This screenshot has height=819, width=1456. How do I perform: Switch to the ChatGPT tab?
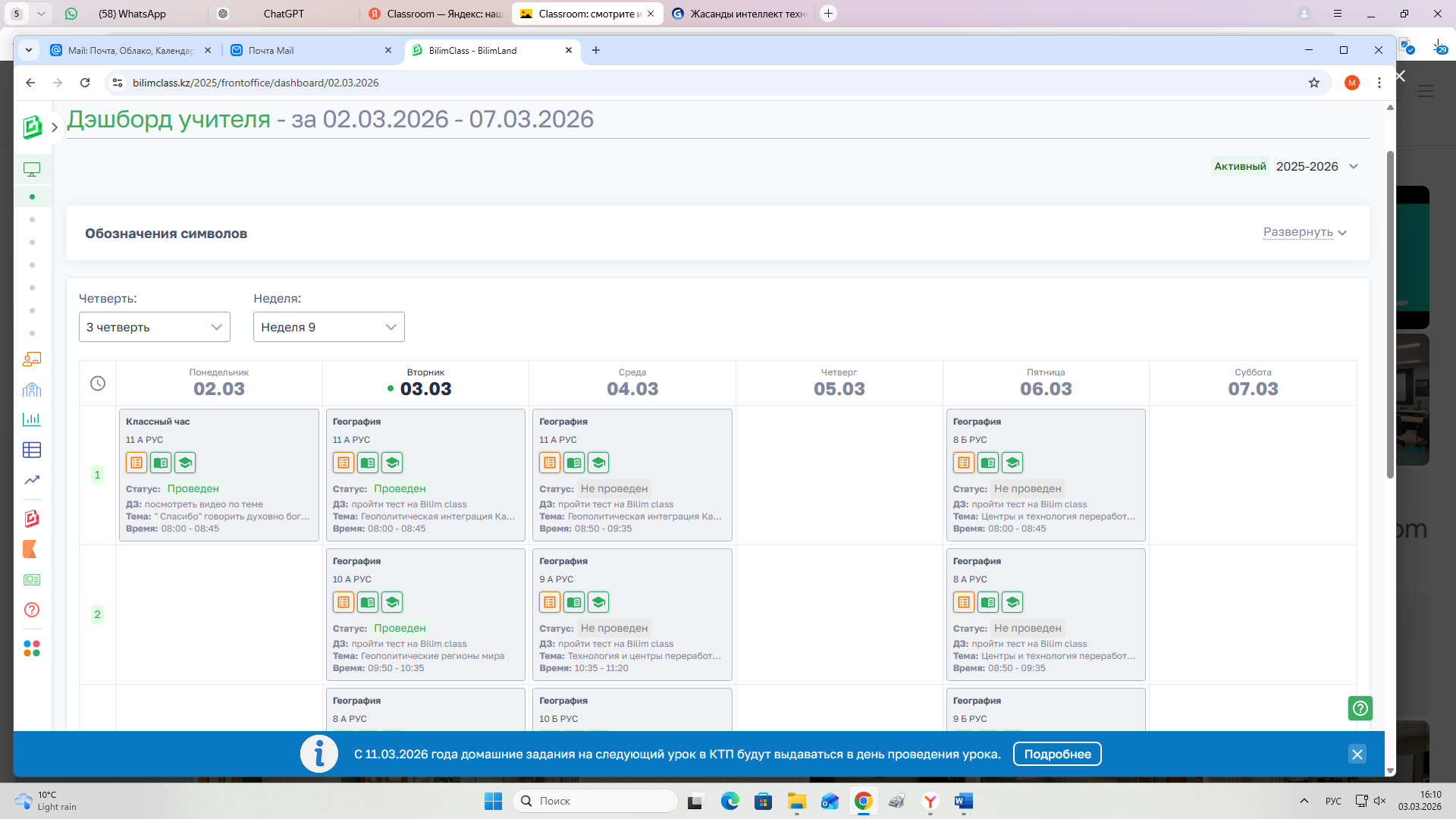[284, 14]
